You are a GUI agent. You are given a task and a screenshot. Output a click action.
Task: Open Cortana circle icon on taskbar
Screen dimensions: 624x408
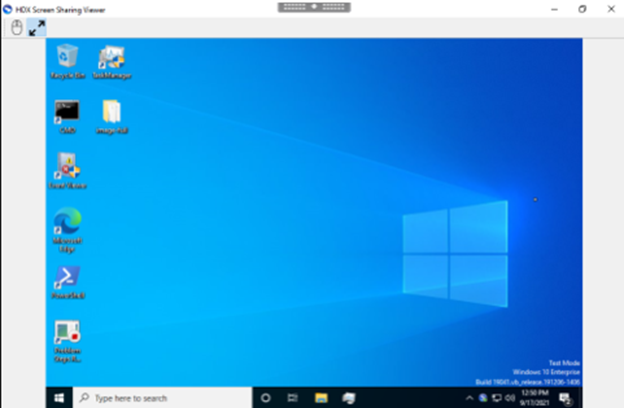pos(265,398)
